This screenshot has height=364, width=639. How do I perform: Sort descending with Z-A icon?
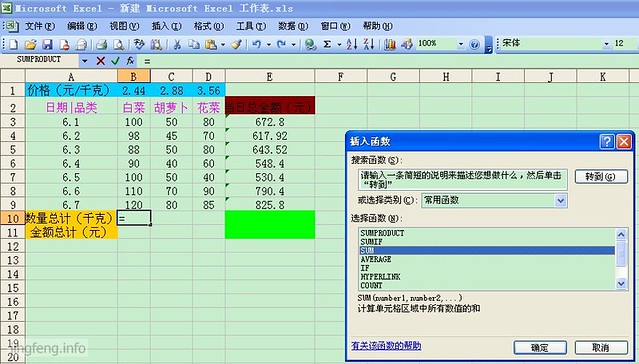369,44
